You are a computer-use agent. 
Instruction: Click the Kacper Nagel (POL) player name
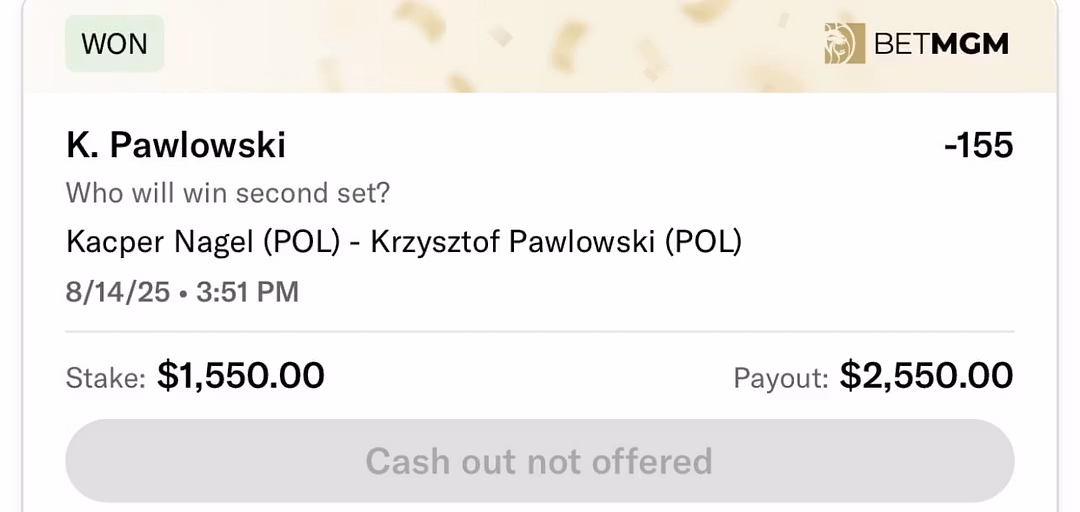tap(203, 241)
